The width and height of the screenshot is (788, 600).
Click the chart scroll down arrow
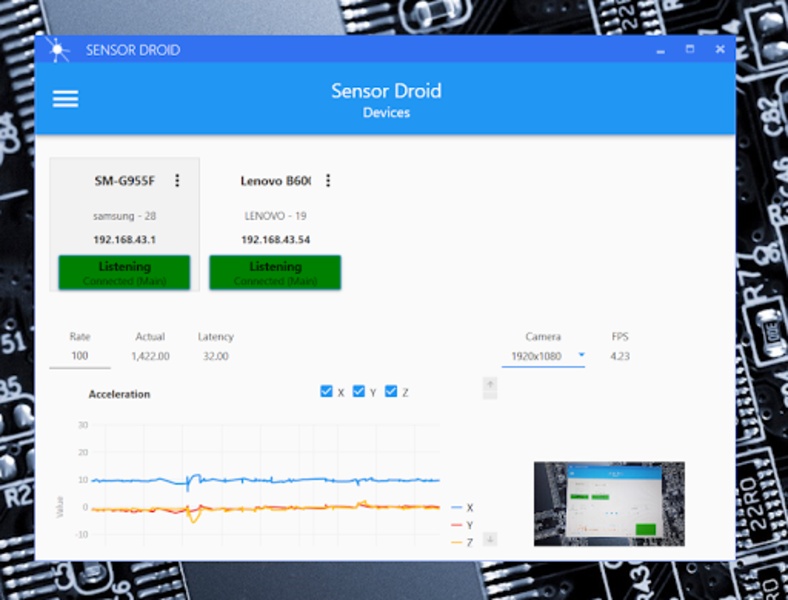(490, 539)
